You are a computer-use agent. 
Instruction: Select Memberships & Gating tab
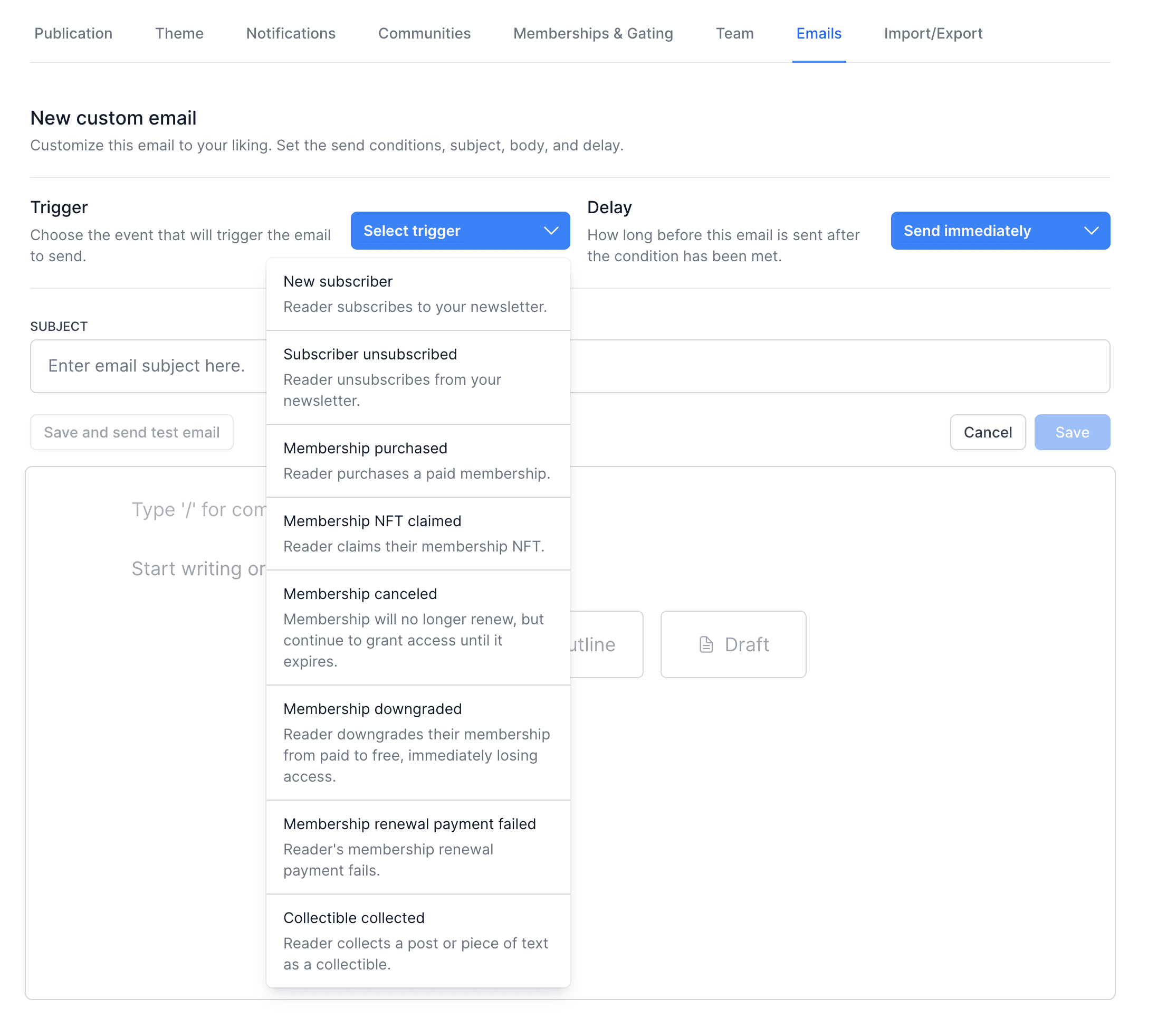tap(592, 34)
